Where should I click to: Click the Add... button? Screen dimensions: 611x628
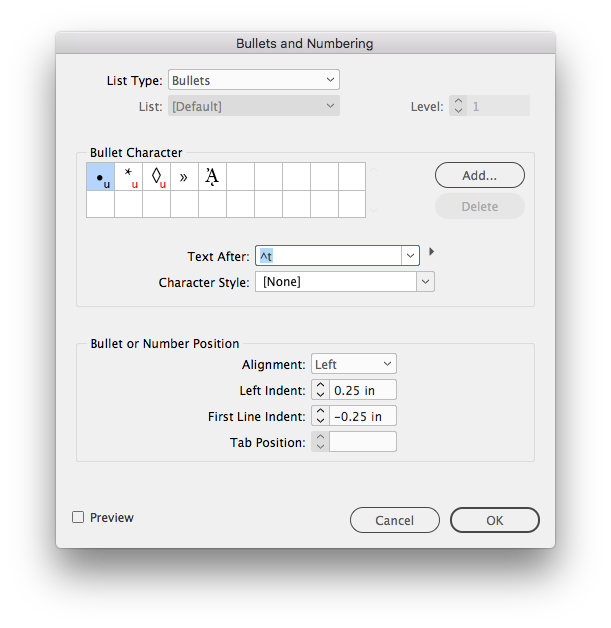coord(479,175)
